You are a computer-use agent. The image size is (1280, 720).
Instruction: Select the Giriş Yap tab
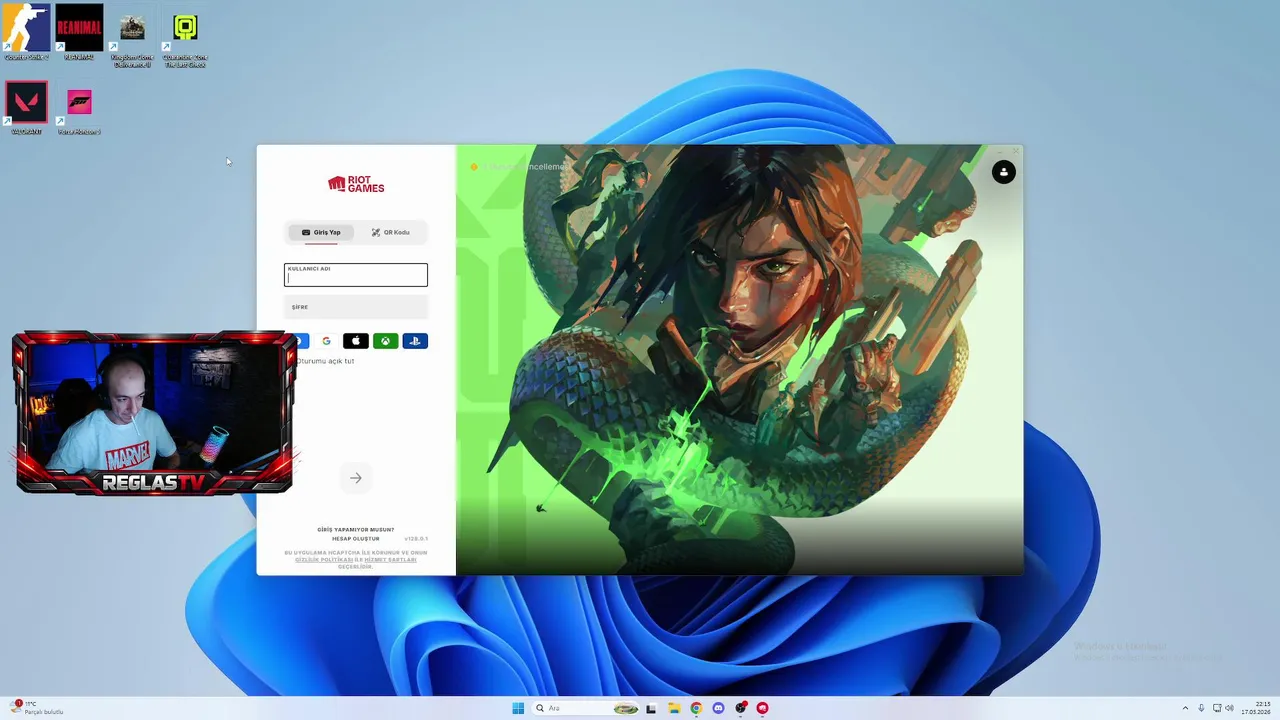click(321, 232)
